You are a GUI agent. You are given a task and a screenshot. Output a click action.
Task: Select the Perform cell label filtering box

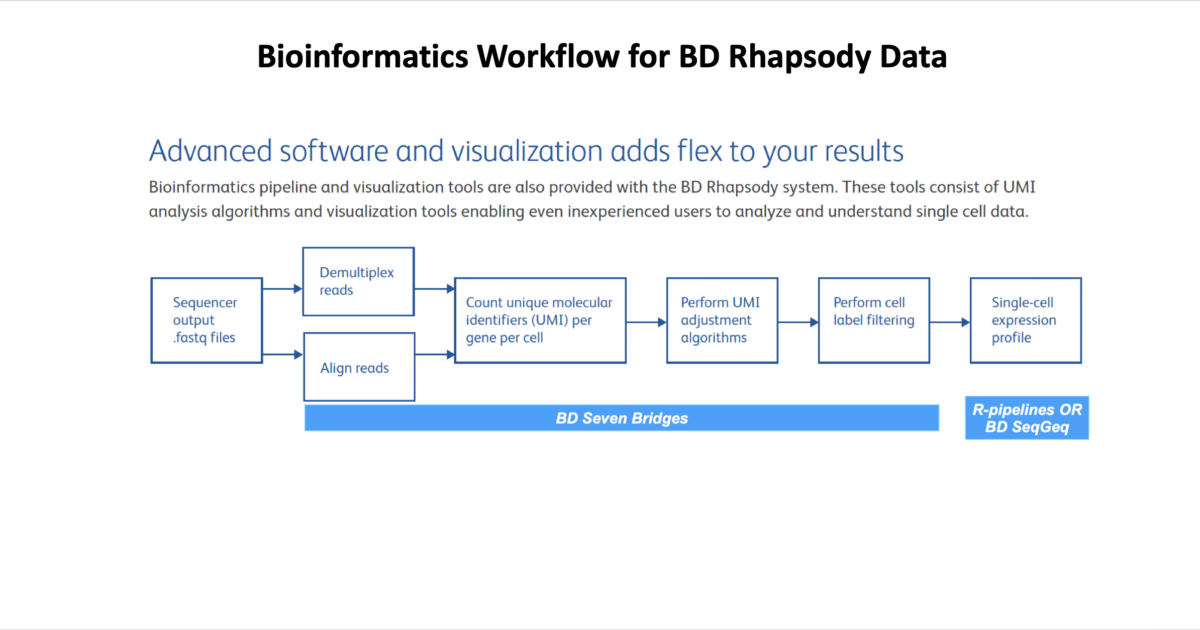click(874, 320)
